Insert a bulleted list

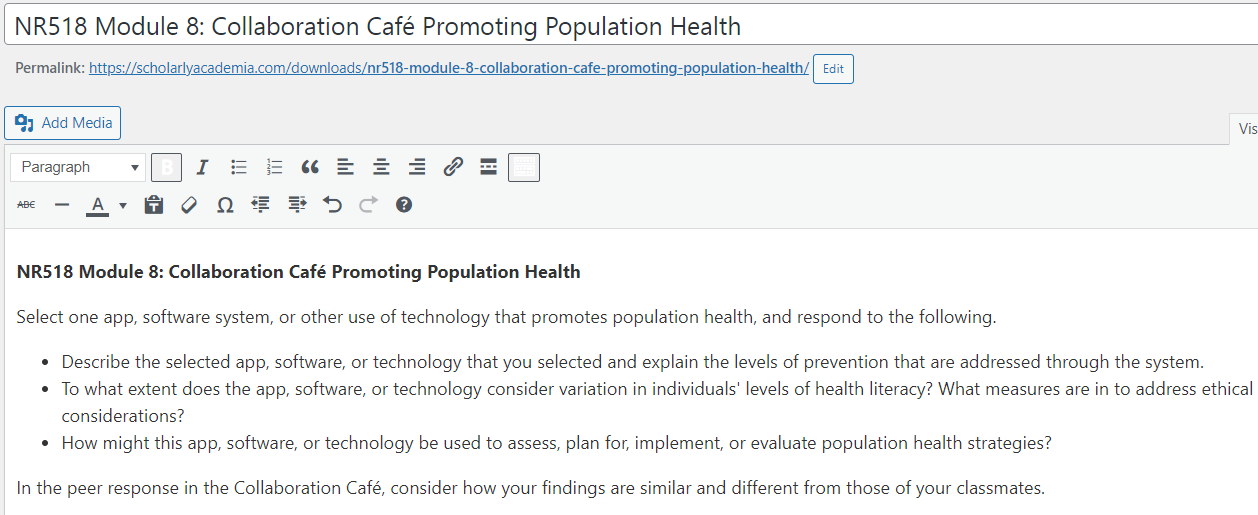click(239, 167)
